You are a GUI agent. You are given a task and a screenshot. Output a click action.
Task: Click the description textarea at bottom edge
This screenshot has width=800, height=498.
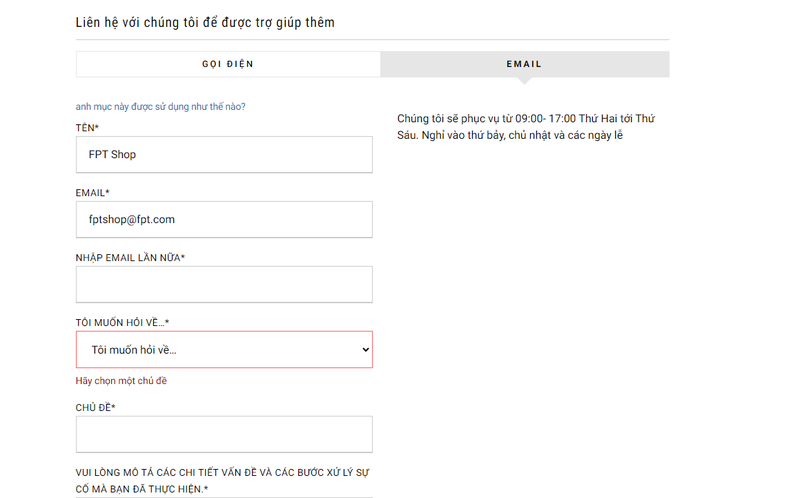[x=224, y=496]
